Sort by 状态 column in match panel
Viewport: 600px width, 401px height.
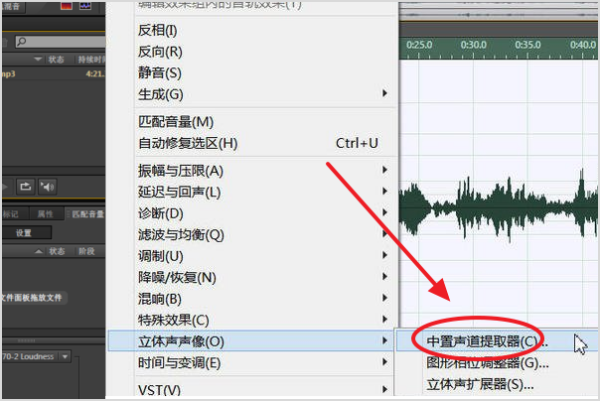click(x=57, y=251)
